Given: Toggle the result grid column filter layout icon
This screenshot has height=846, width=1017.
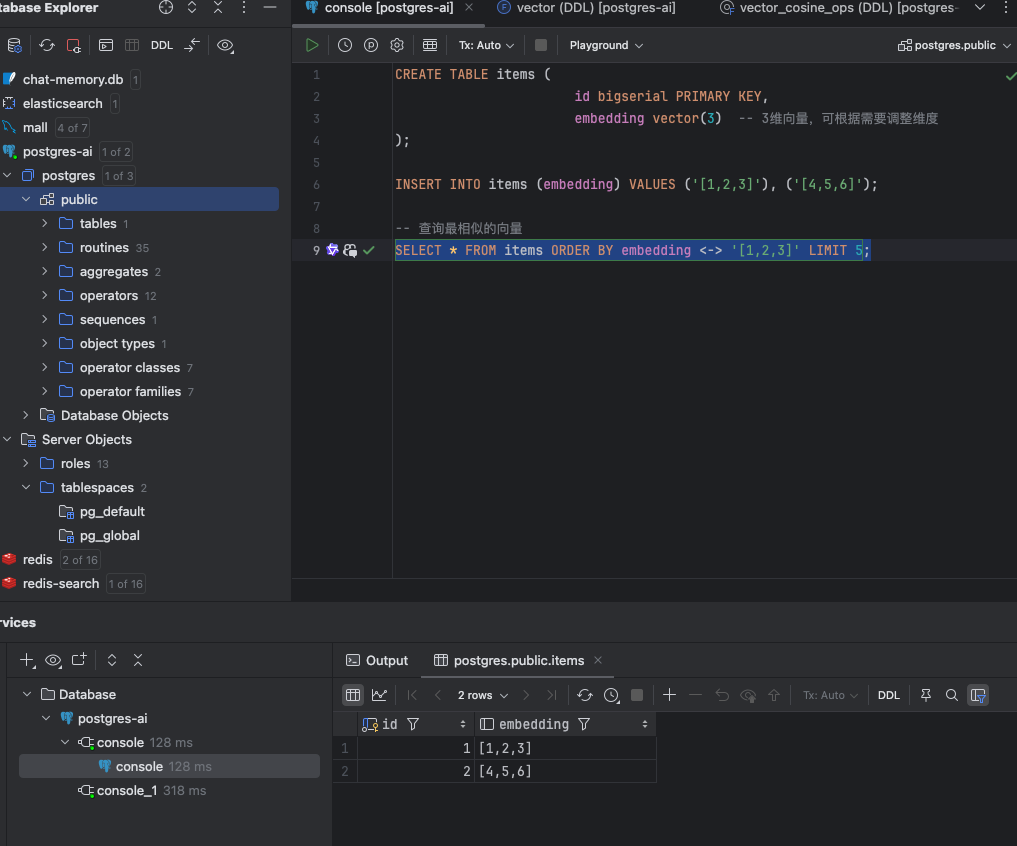Looking at the screenshot, I should pyautogui.click(x=978, y=695).
